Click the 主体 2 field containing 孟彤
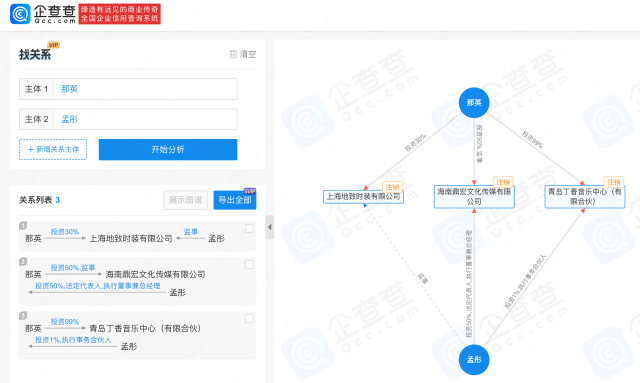640x383 pixels. tap(128, 119)
